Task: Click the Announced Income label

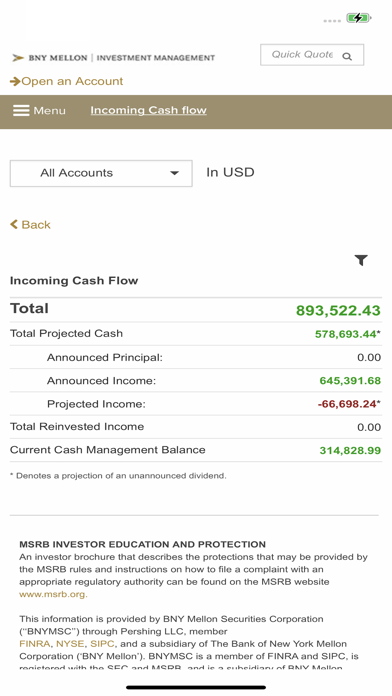Action: (x=102, y=381)
